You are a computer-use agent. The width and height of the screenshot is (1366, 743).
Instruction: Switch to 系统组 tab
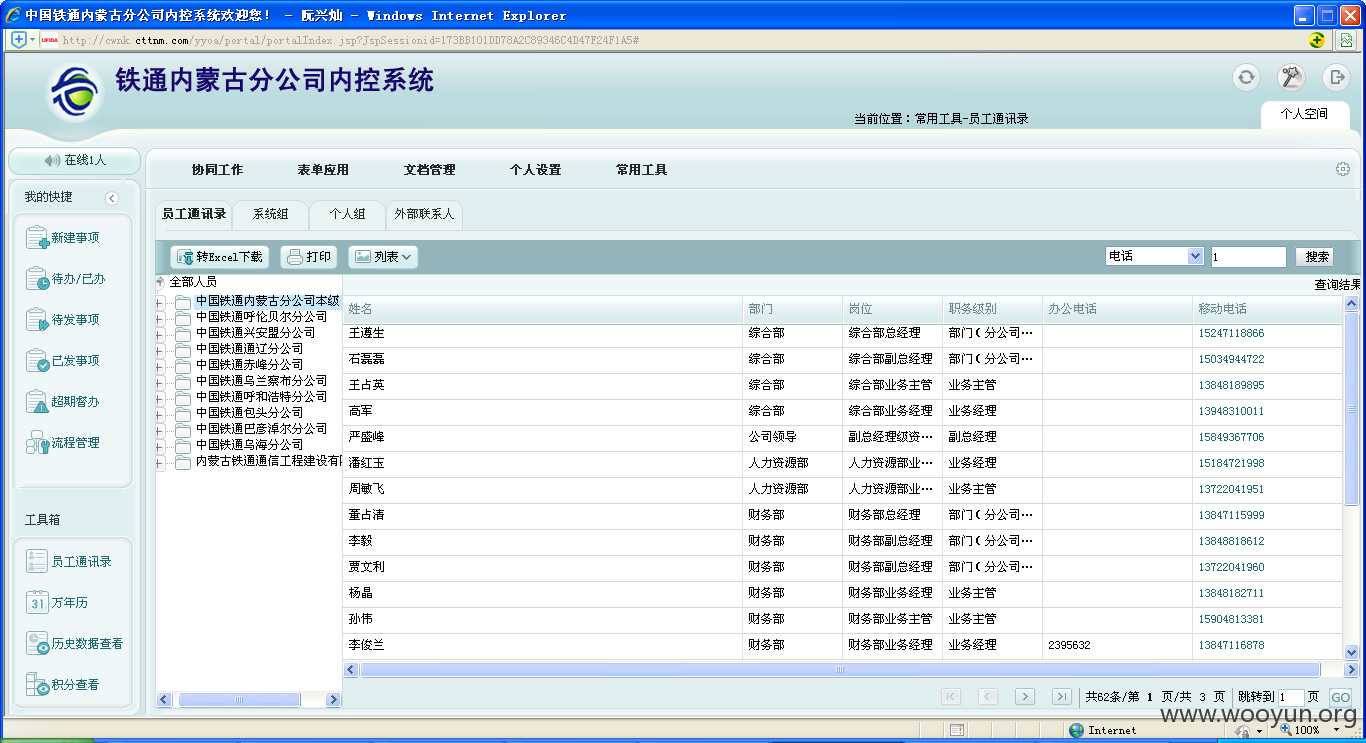(270, 214)
